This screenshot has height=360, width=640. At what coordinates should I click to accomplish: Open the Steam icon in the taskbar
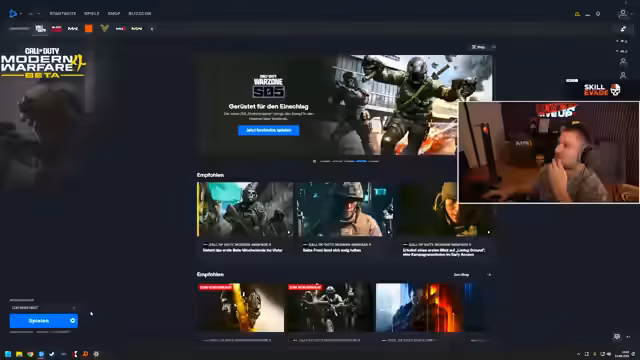[x=52, y=354]
